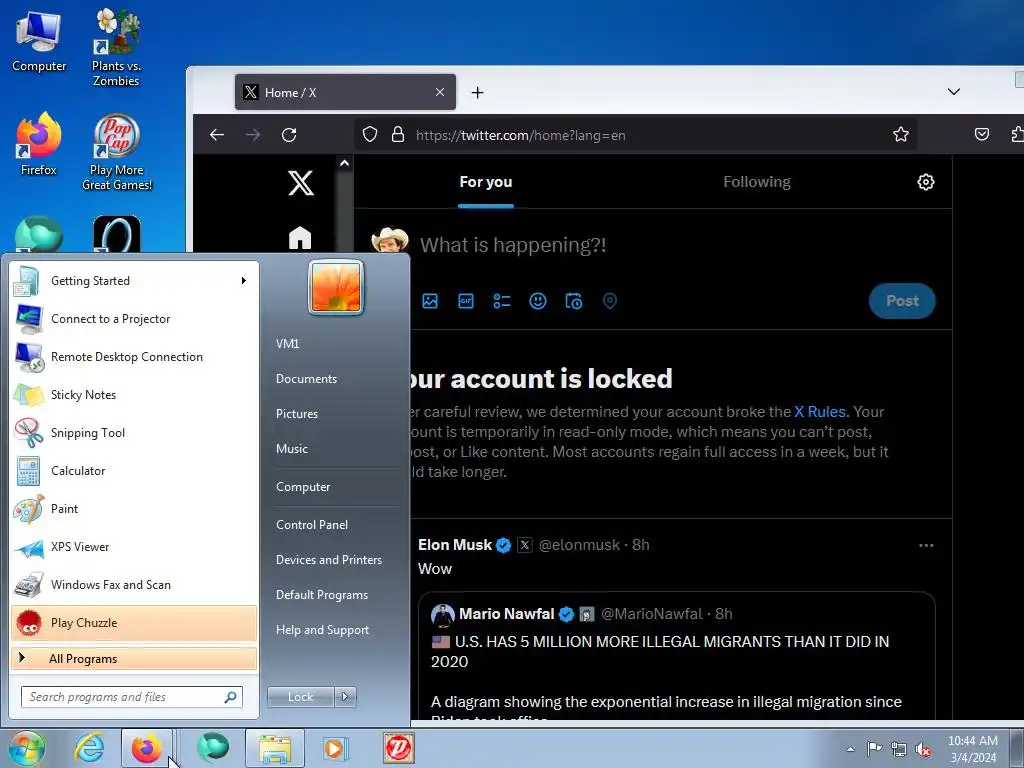Expand All Programs in Start menu

pyautogui.click(x=134, y=659)
